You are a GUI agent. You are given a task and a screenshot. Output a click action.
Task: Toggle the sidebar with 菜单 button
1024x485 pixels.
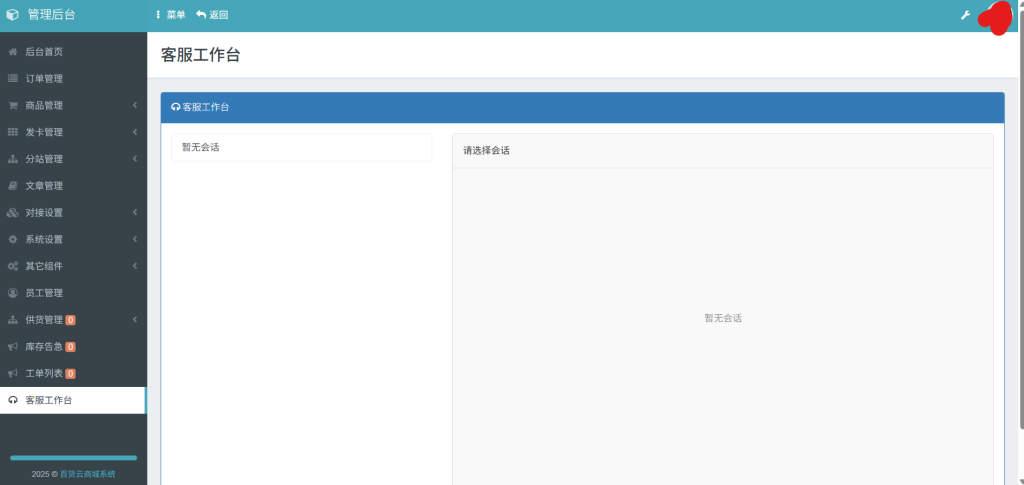point(170,15)
